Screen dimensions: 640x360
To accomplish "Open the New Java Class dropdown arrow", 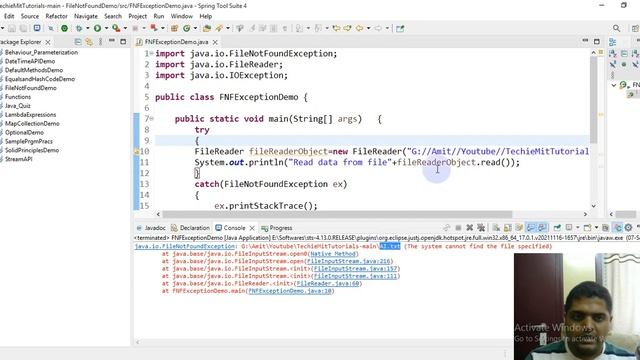I will [195, 28].
